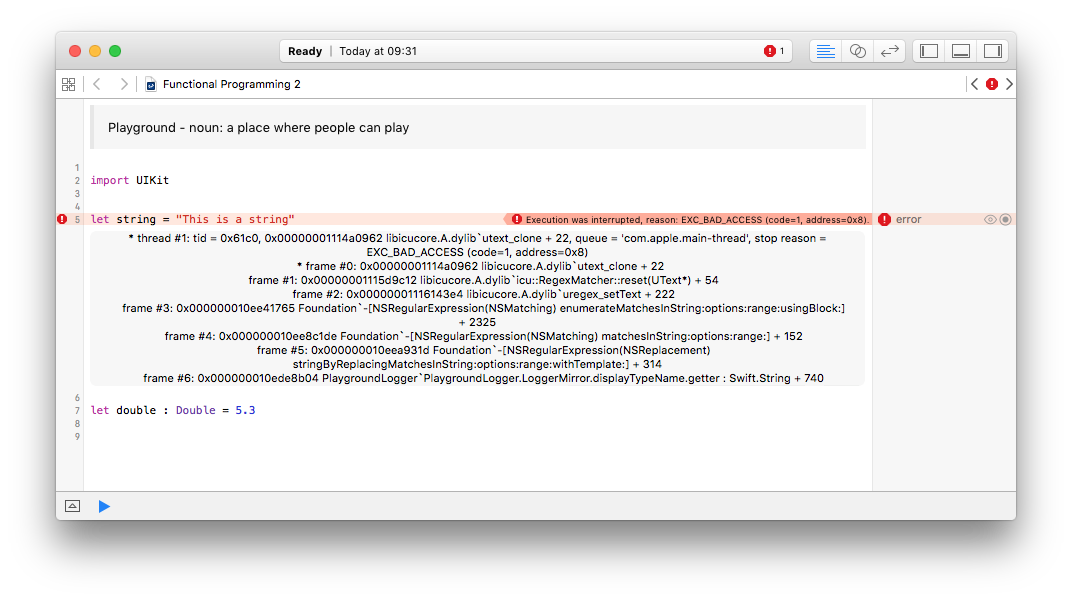Show the inline result for line 5

tap(1005, 219)
